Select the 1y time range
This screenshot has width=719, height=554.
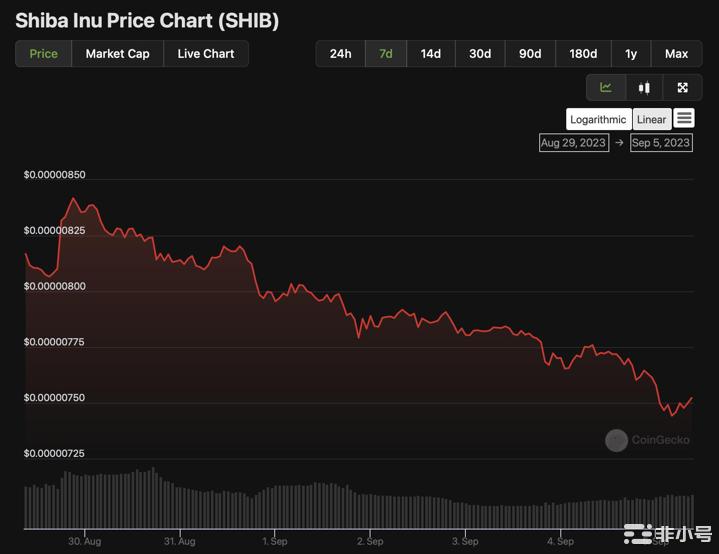pos(631,54)
